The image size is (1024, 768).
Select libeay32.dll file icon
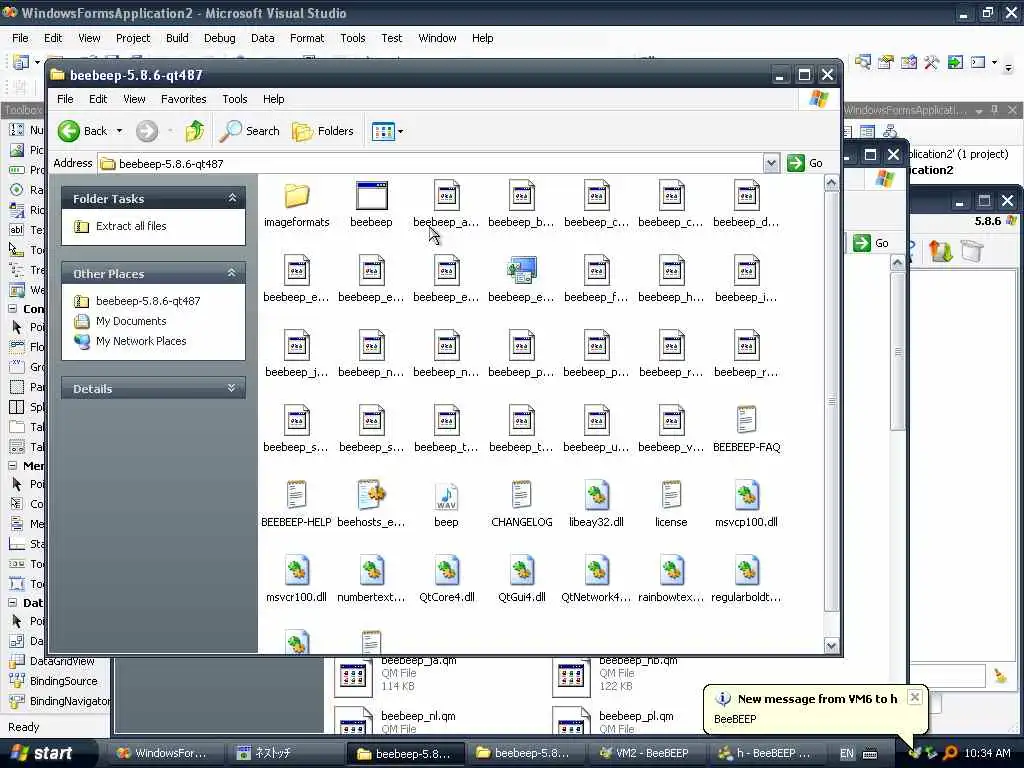pyautogui.click(x=596, y=495)
